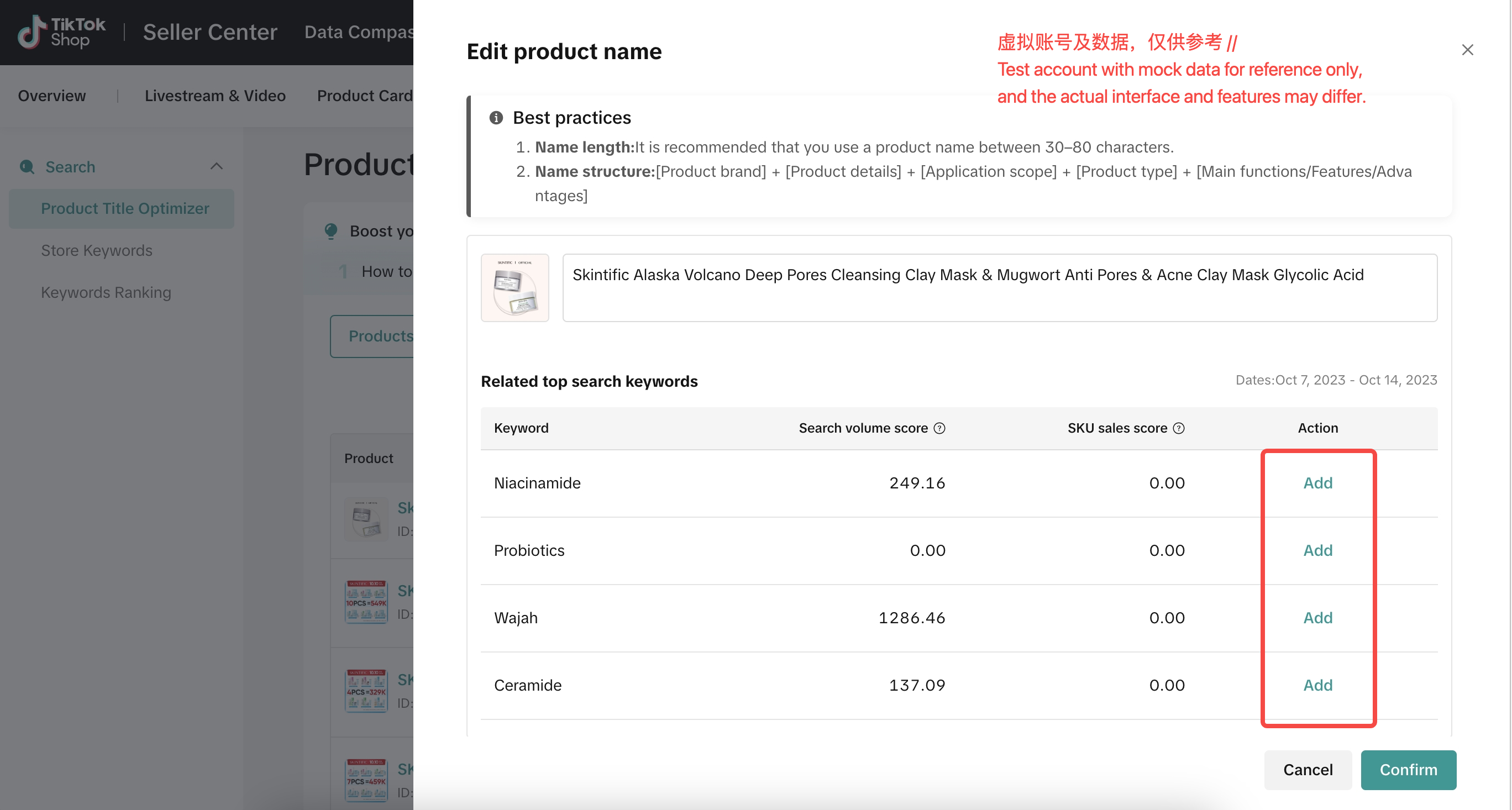This screenshot has height=810, width=1512.
Task: Click Cancel to discard changes
Action: point(1308,769)
